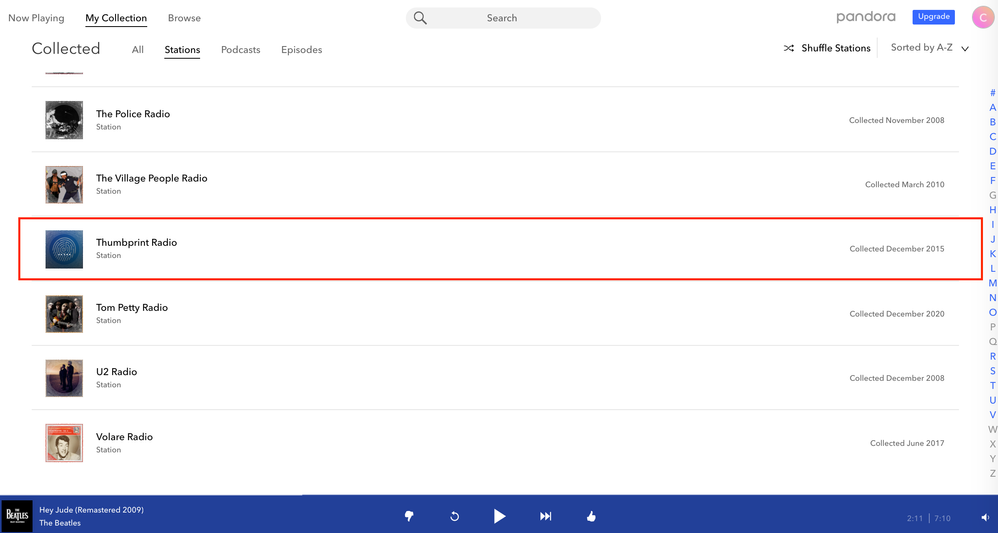Image resolution: width=998 pixels, height=533 pixels.
Task: Jump to letter D in alphabet index
Action: pos(992,152)
